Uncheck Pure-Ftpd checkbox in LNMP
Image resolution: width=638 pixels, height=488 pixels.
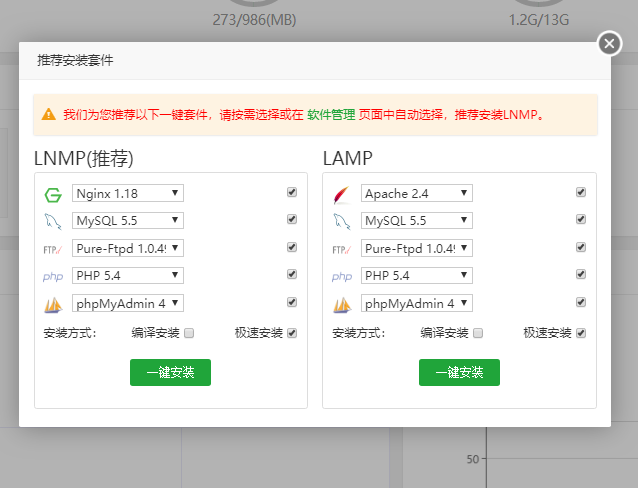tap(292, 247)
